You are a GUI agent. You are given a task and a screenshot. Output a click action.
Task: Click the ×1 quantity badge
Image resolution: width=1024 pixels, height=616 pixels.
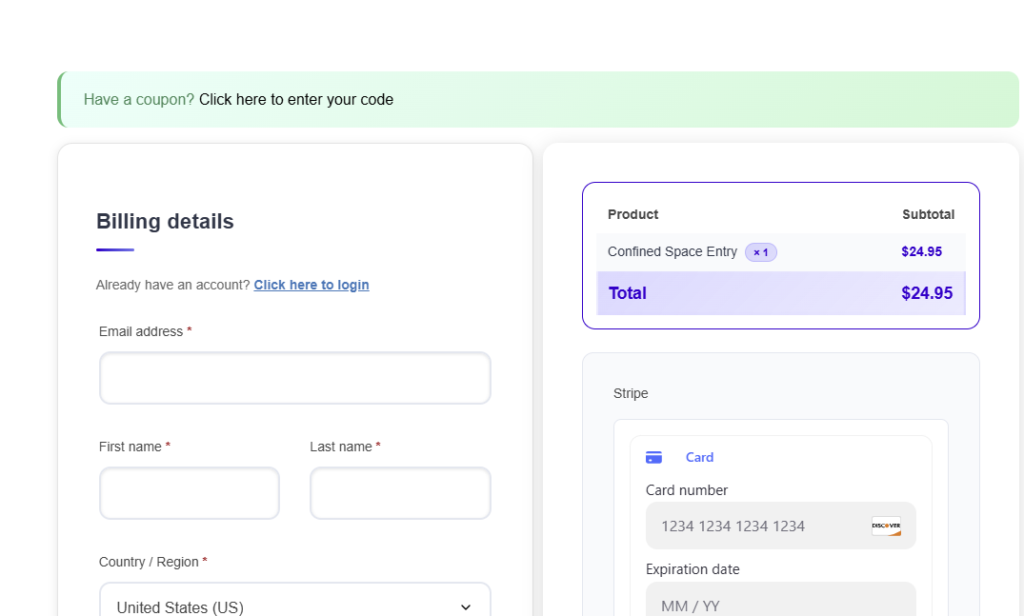coord(761,252)
